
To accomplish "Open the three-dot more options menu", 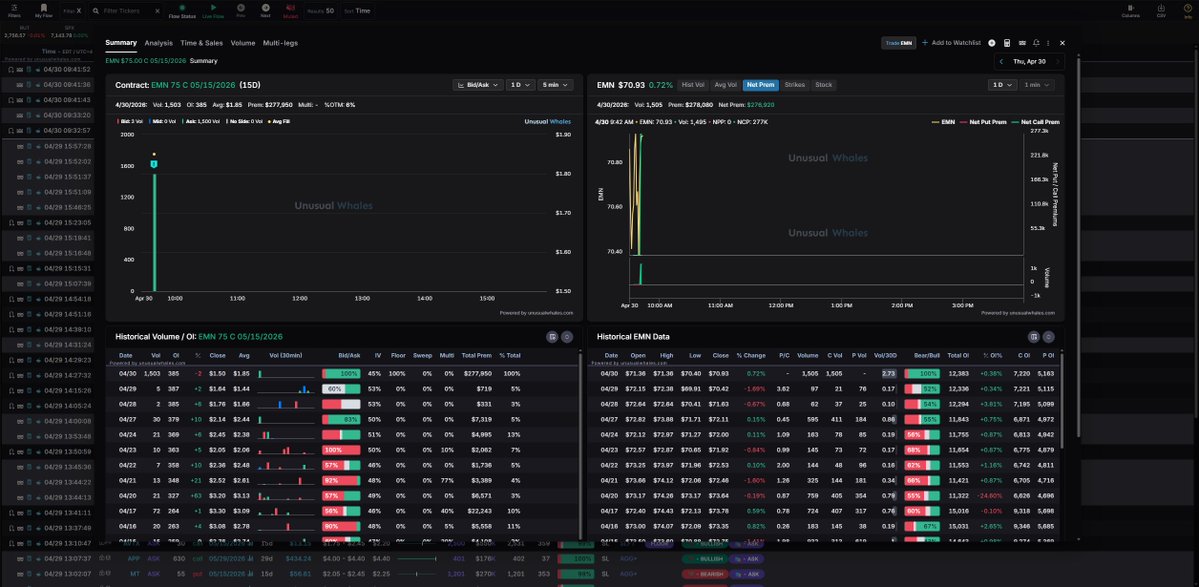I will tap(1048, 44).
